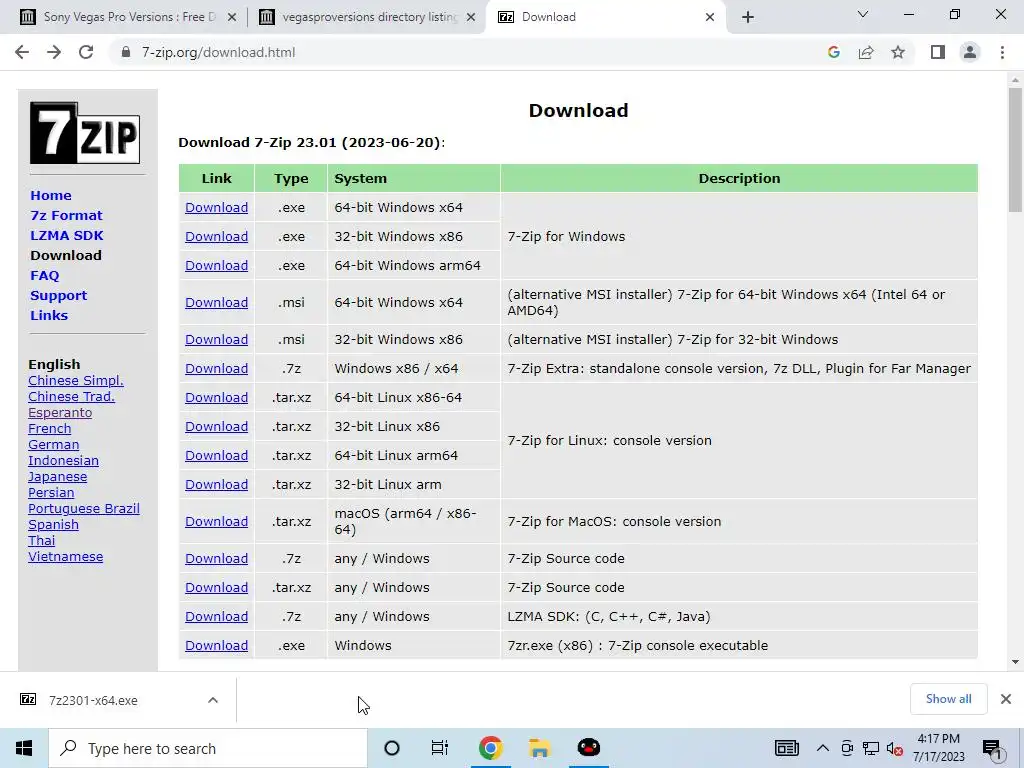The height and width of the screenshot is (768, 1024).
Task: Open the 7z Format page
Action: click(67, 216)
